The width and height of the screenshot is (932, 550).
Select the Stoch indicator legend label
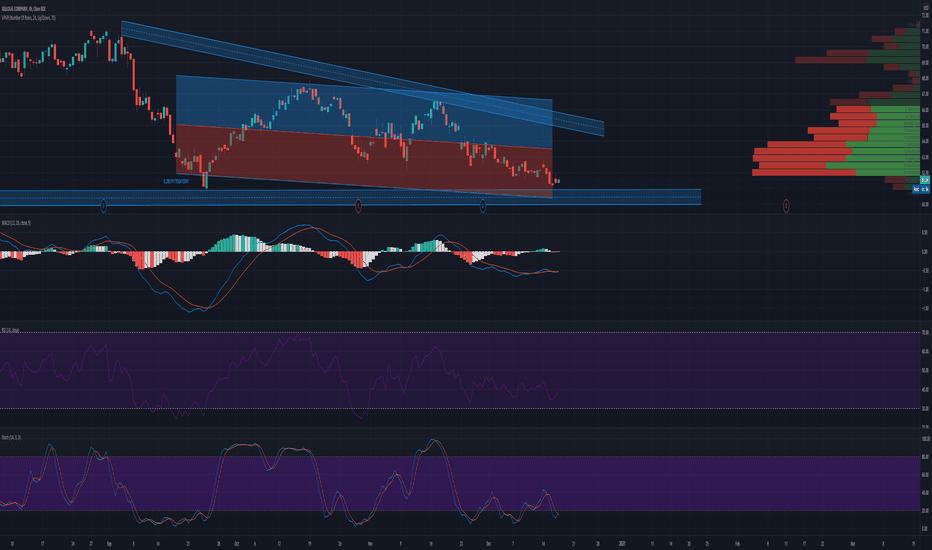pyautogui.click(x=11, y=437)
